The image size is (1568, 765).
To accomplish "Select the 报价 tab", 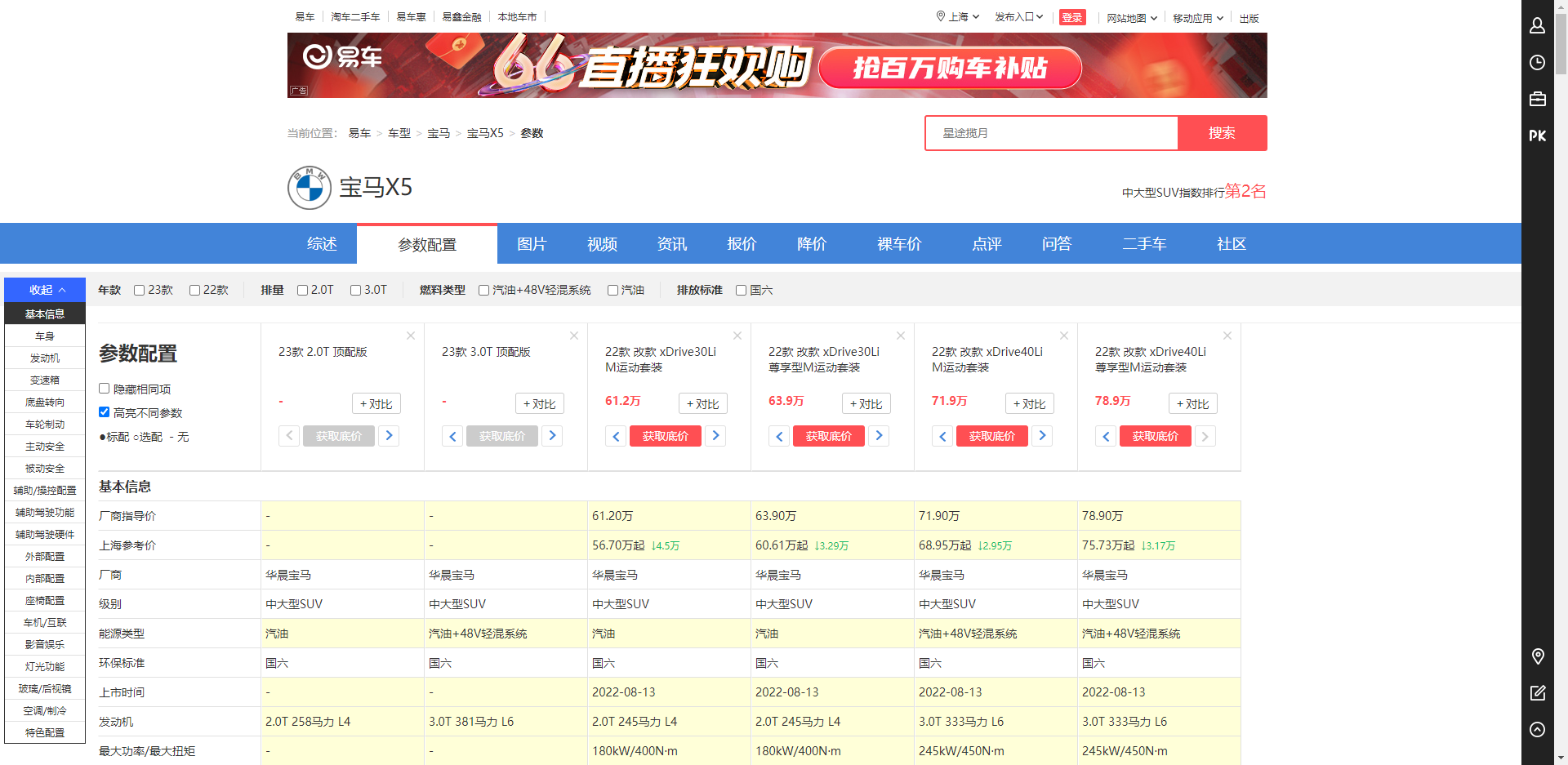I will (742, 244).
